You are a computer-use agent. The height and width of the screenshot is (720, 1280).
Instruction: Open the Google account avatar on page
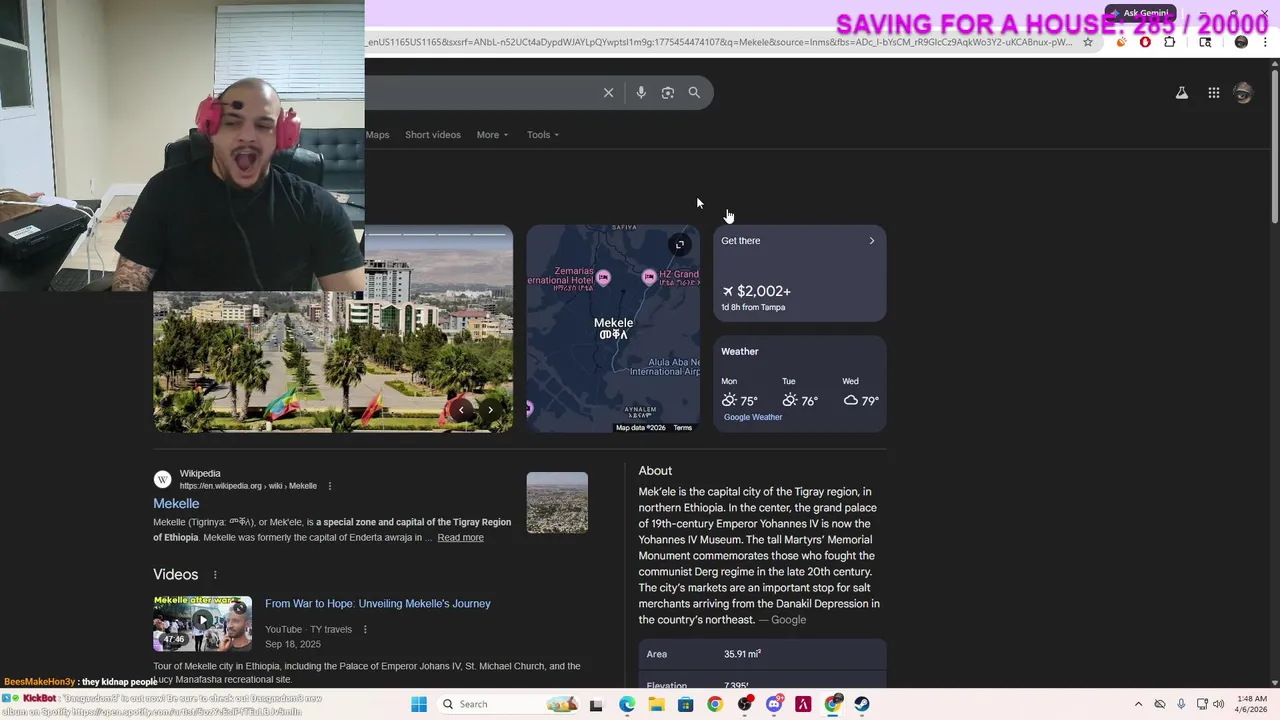click(x=1243, y=93)
